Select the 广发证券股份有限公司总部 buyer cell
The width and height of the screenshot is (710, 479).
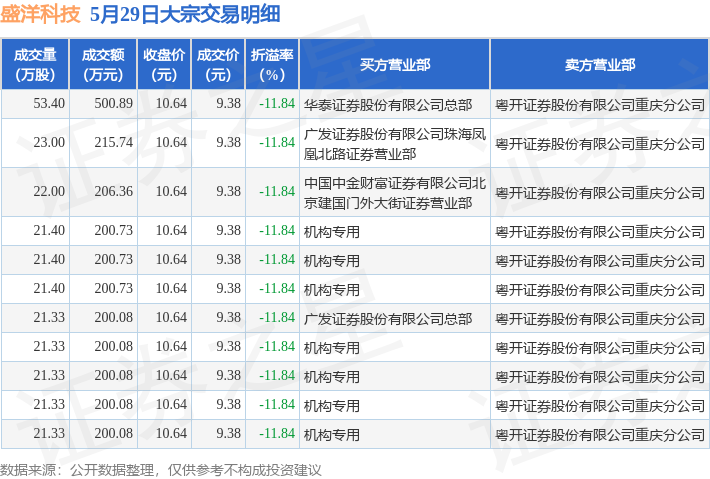coord(395,318)
